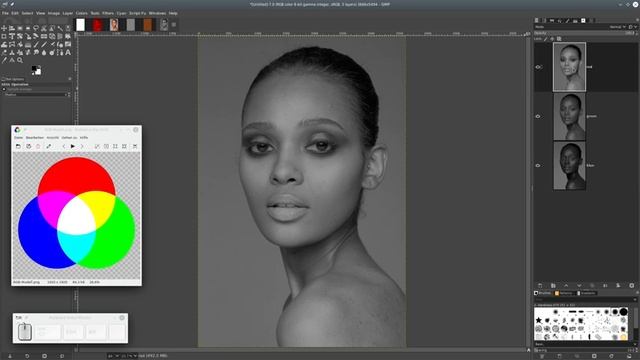Image resolution: width=640 pixels, height=360 pixels.
Task: Hide the red layer
Action: 538,67
